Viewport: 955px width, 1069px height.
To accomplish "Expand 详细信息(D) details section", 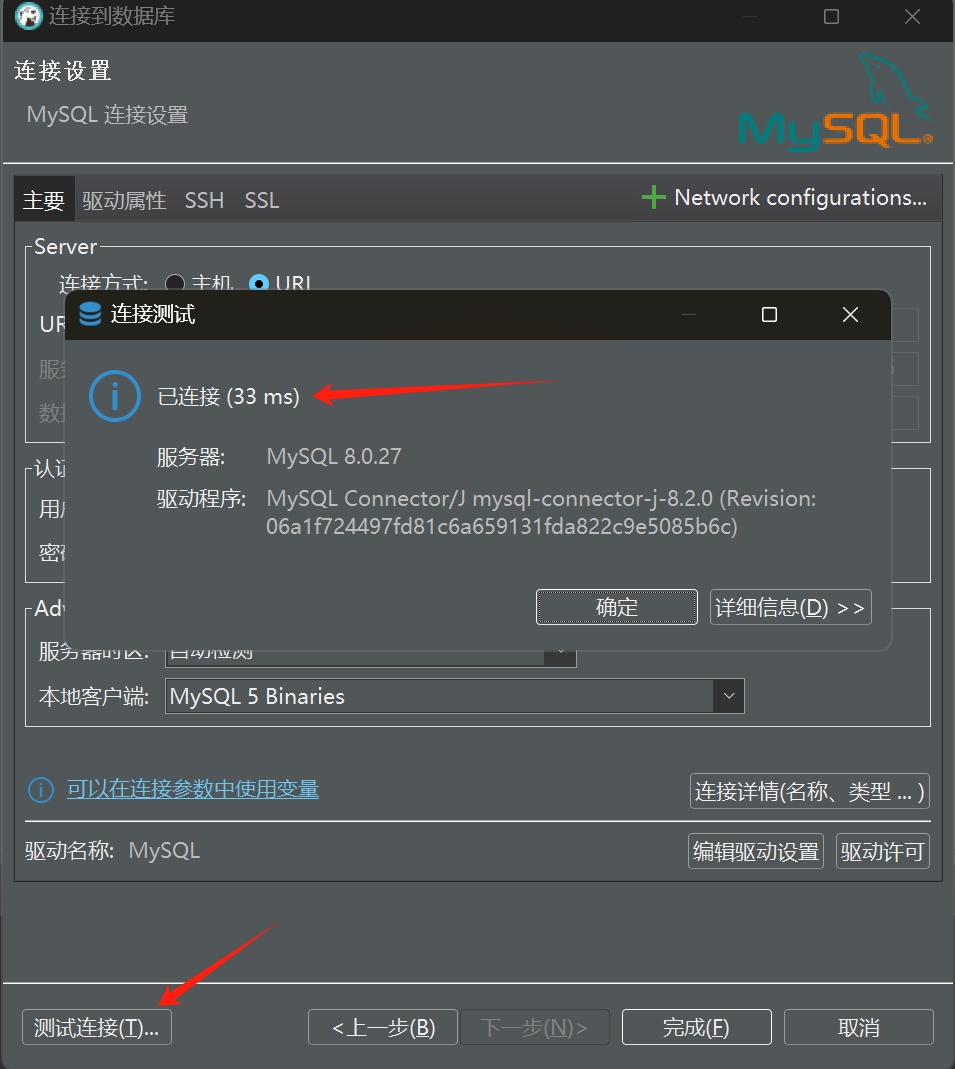I will (790, 607).
